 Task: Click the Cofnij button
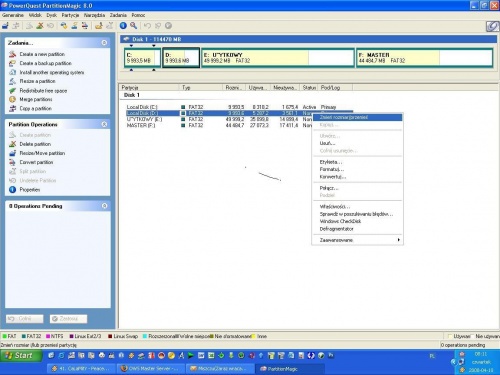tap(24, 319)
